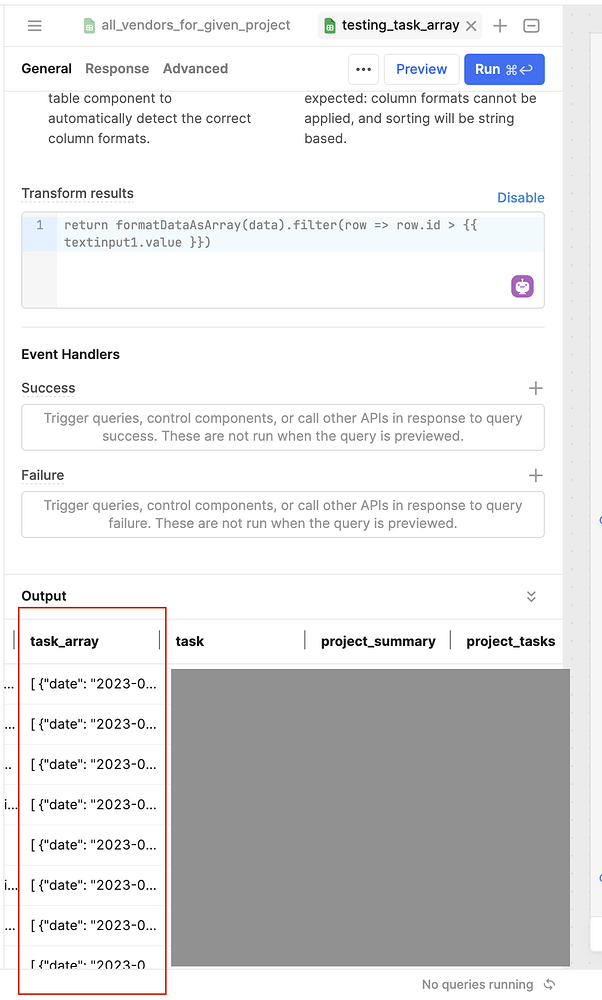Open the Advanced tab
Image resolution: width=602 pixels, height=1000 pixels.
tap(195, 68)
